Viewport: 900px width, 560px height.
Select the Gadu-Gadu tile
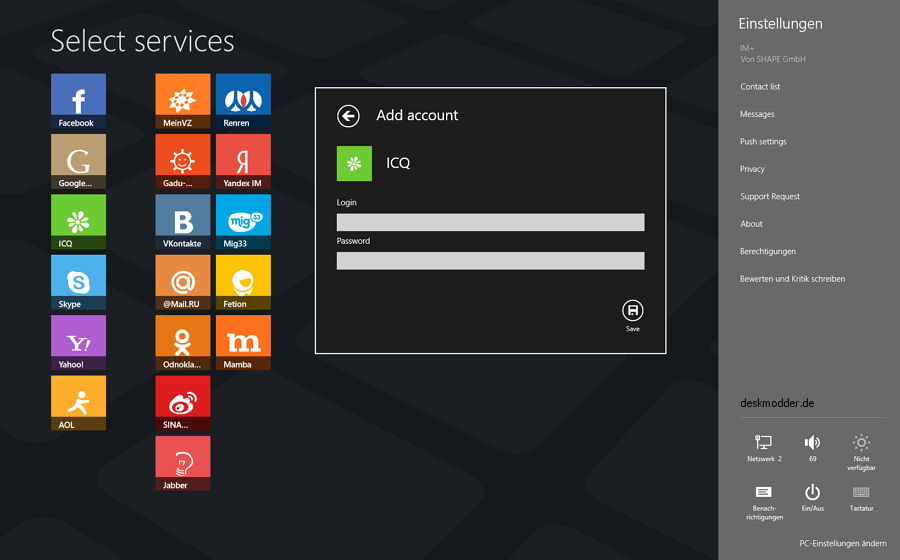(183, 161)
